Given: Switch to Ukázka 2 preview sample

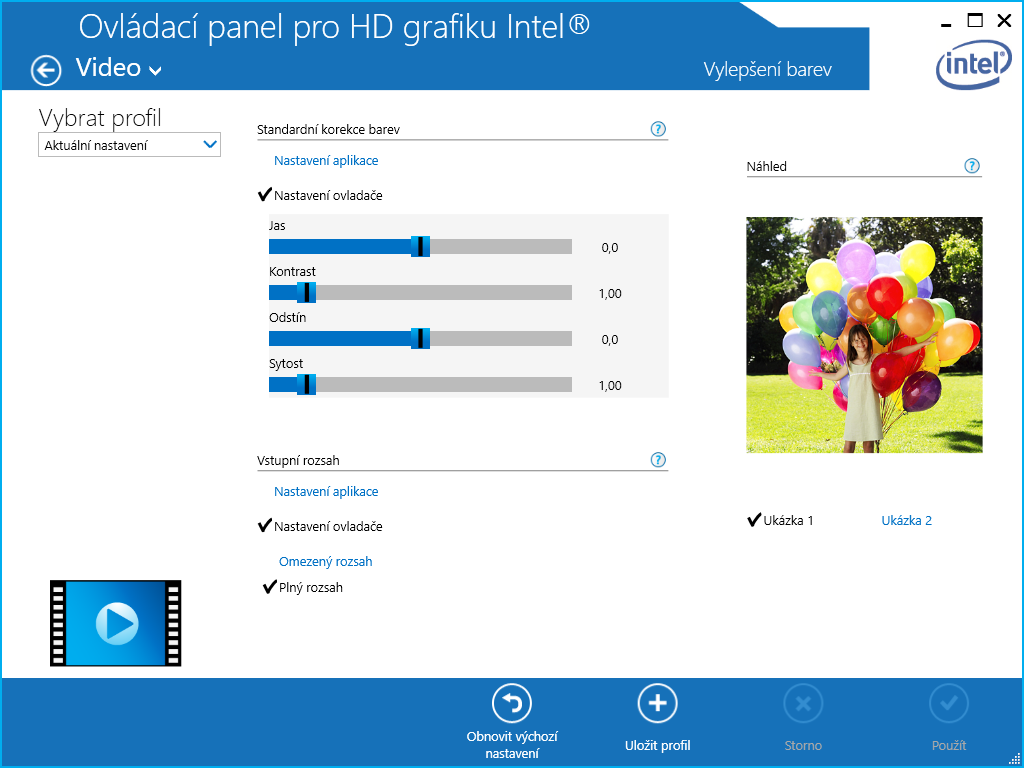Looking at the screenshot, I should click(x=906, y=520).
